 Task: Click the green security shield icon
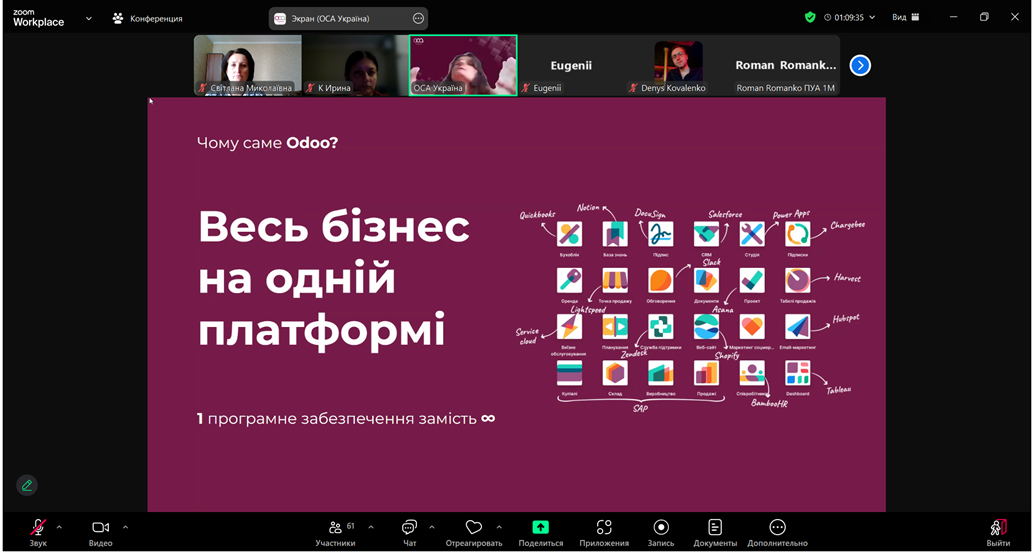(810, 17)
